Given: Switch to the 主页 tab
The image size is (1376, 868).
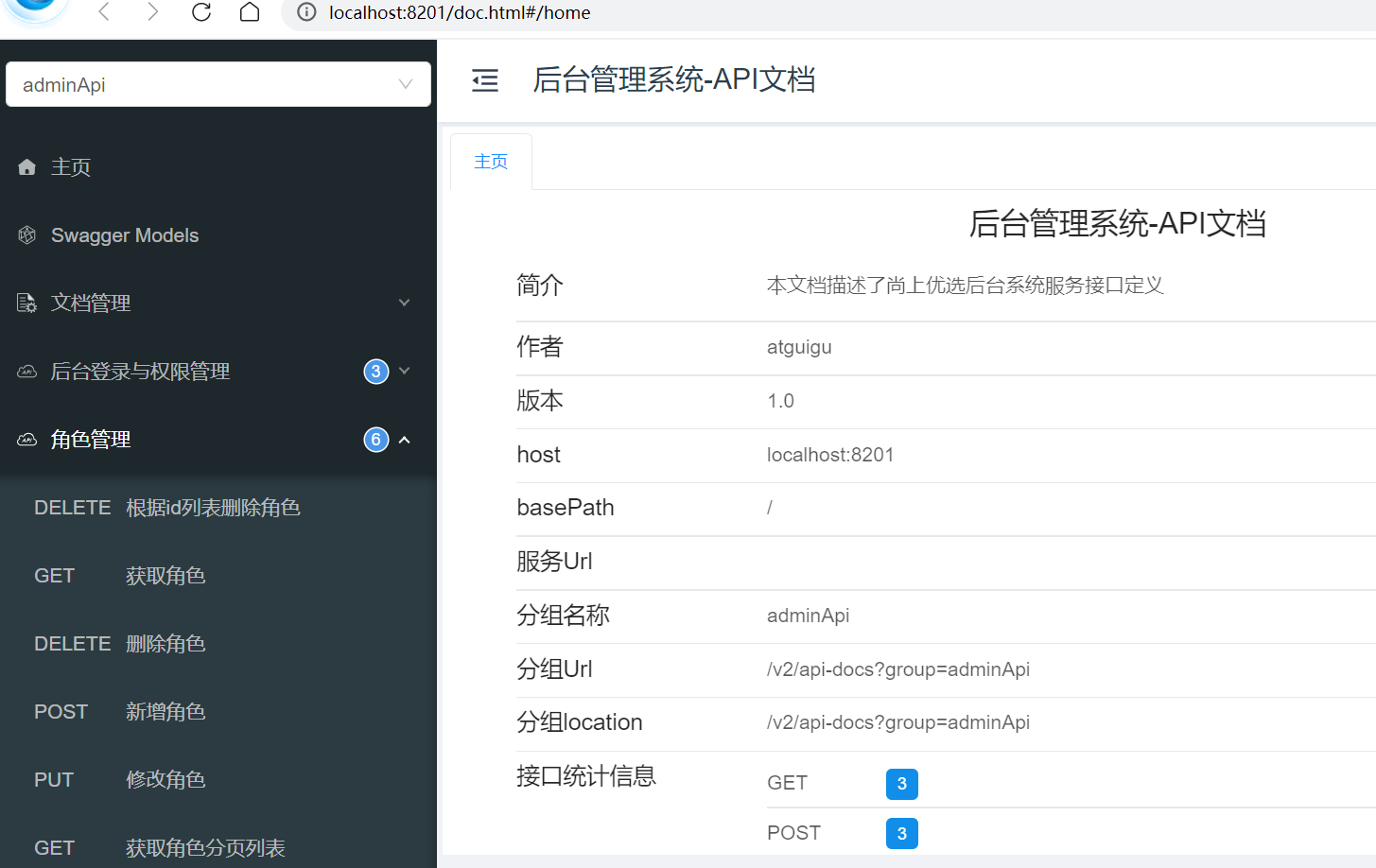Looking at the screenshot, I should [x=491, y=162].
